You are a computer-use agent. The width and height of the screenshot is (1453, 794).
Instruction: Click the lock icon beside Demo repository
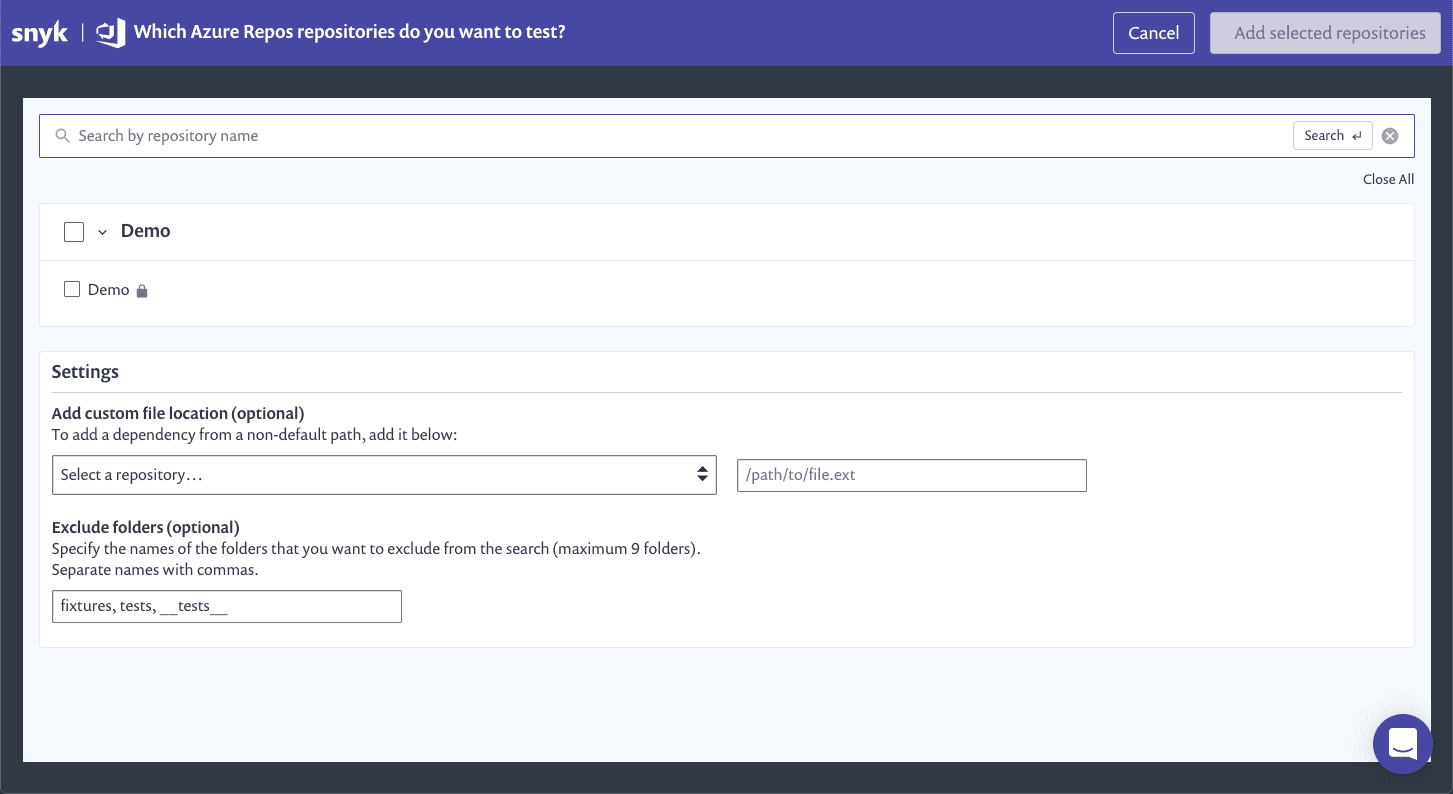[x=142, y=291]
